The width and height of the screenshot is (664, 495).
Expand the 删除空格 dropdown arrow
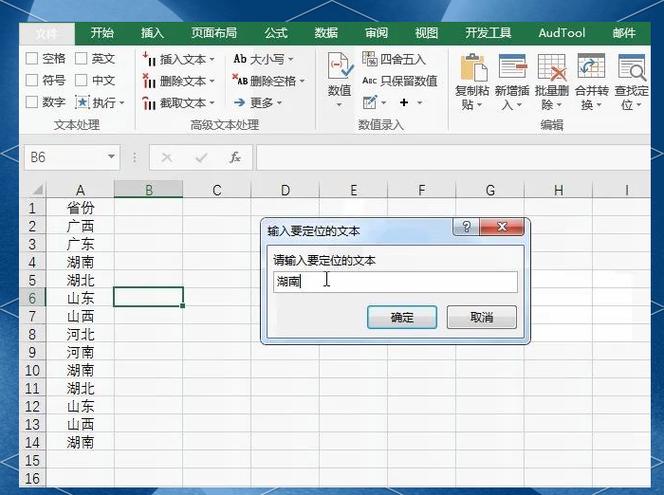tap(302, 81)
